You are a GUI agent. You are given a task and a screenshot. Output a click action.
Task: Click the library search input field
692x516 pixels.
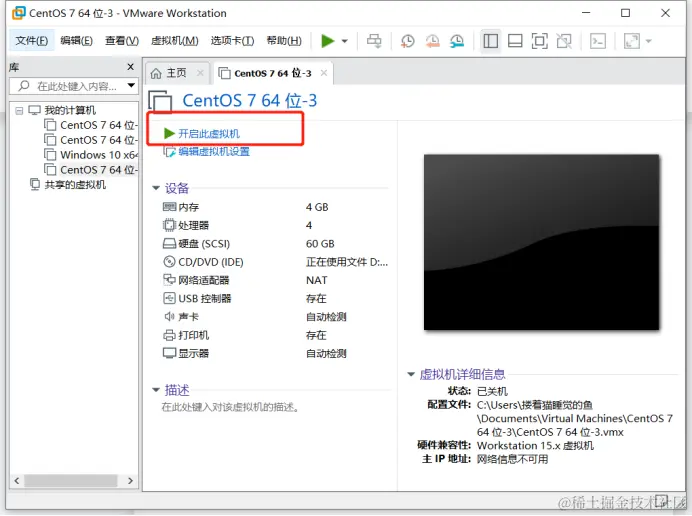point(73,86)
